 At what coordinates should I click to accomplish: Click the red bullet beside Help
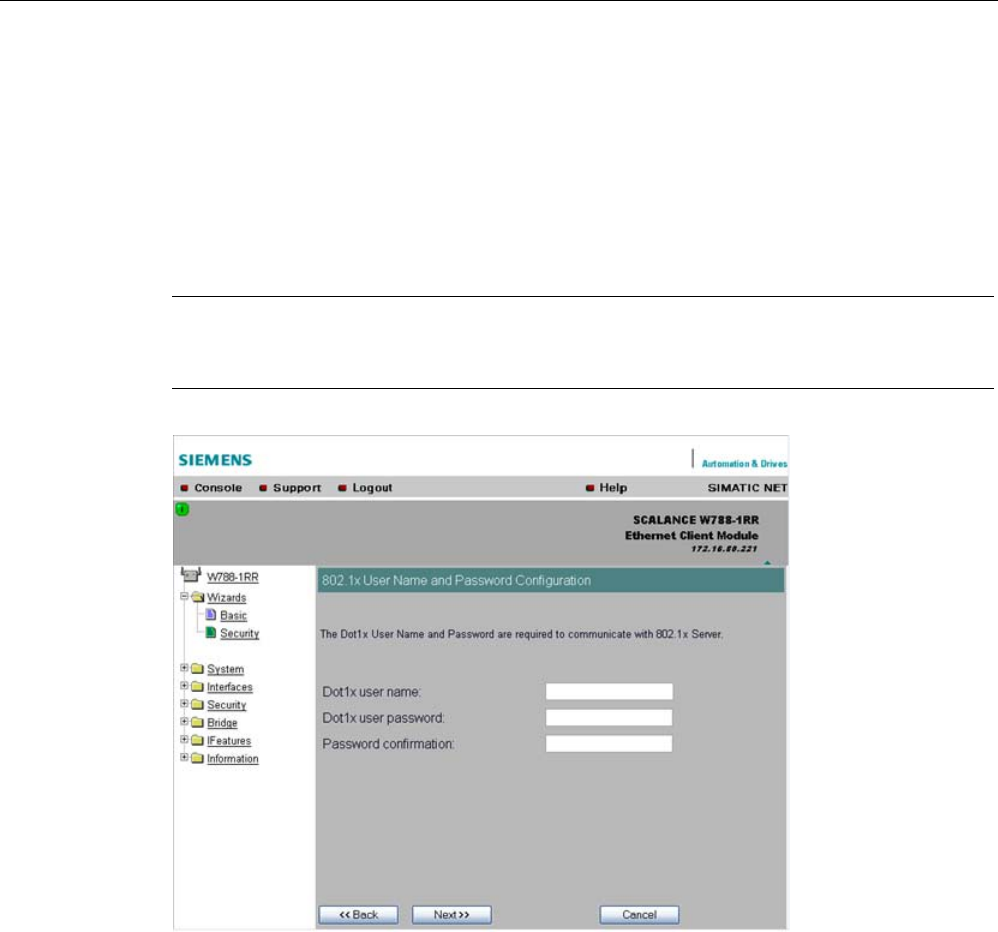click(x=590, y=488)
